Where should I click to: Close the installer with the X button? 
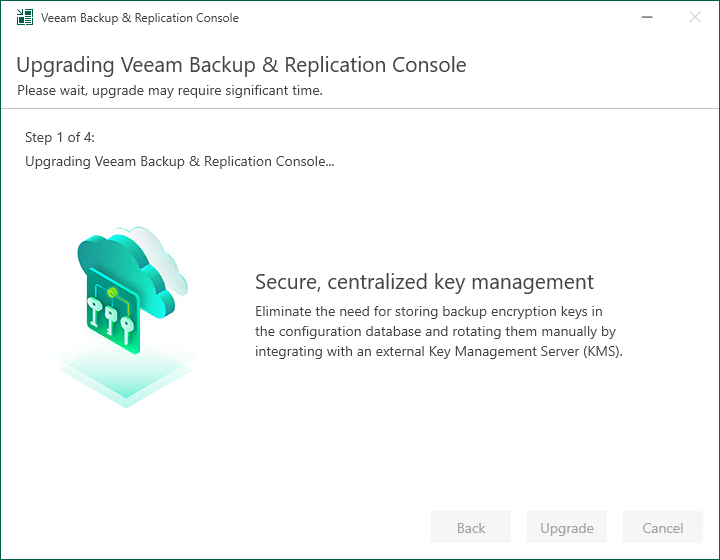point(695,17)
